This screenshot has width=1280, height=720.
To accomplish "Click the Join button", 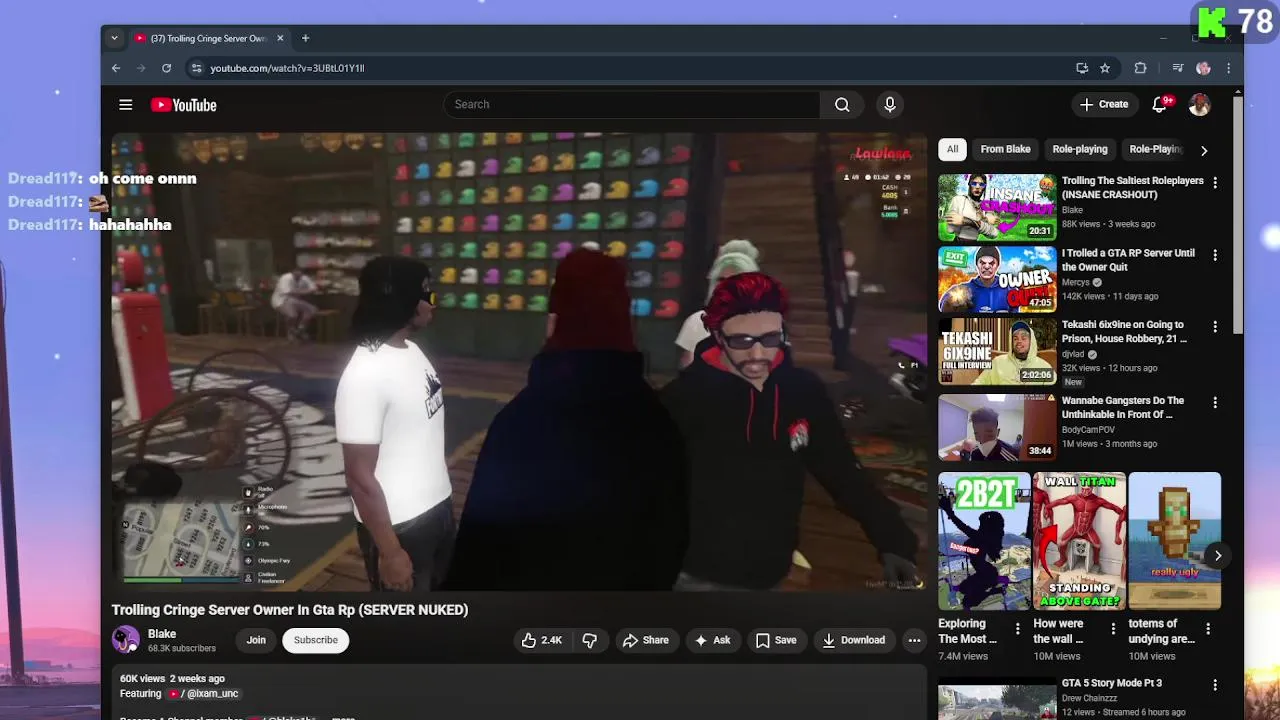I will pyautogui.click(x=256, y=640).
